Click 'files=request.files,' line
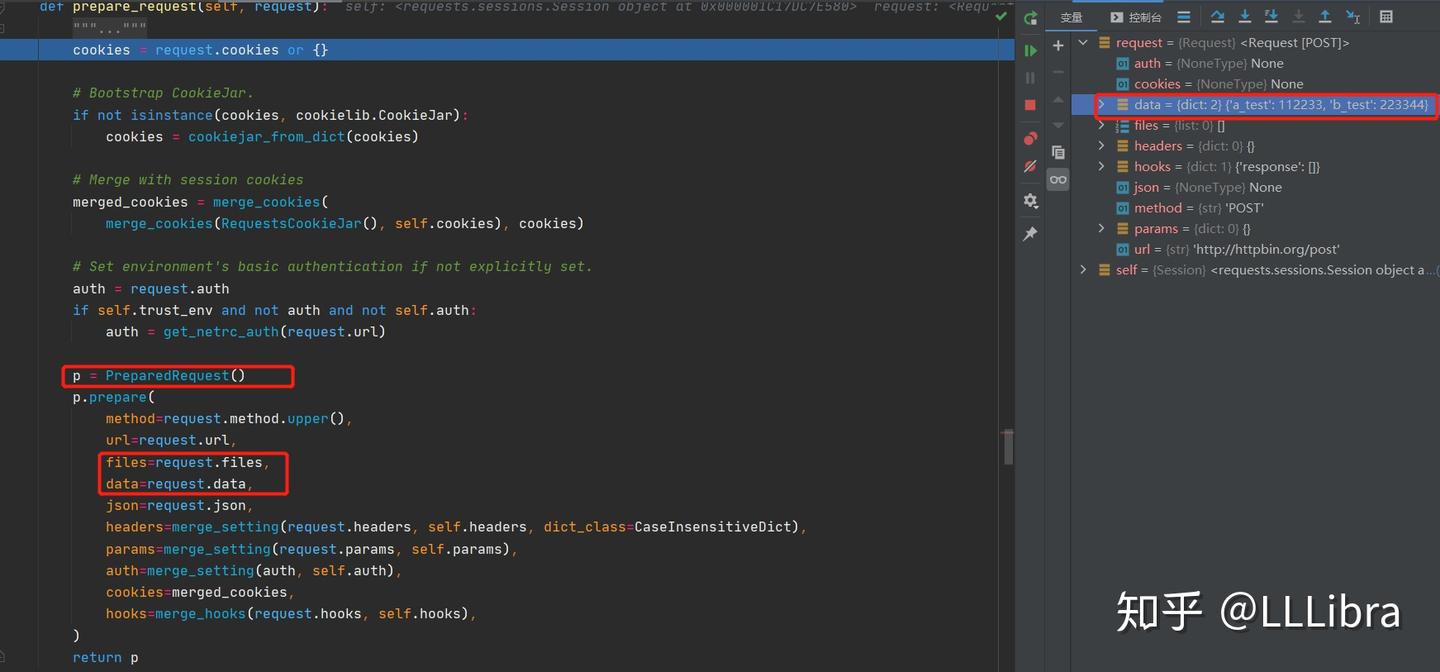Image resolution: width=1440 pixels, height=672 pixels. pyautogui.click(x=188, y=463)
